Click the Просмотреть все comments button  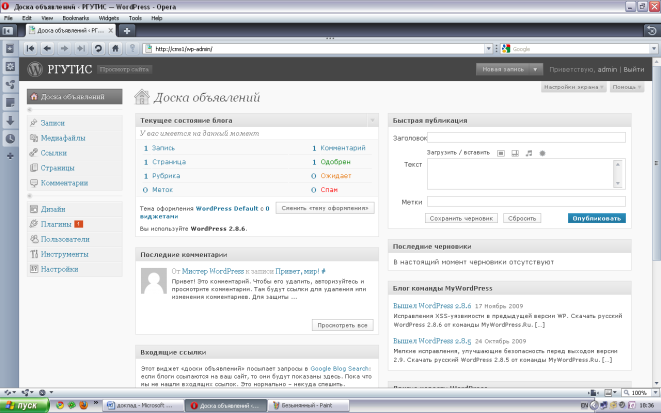tap(342, 325)
